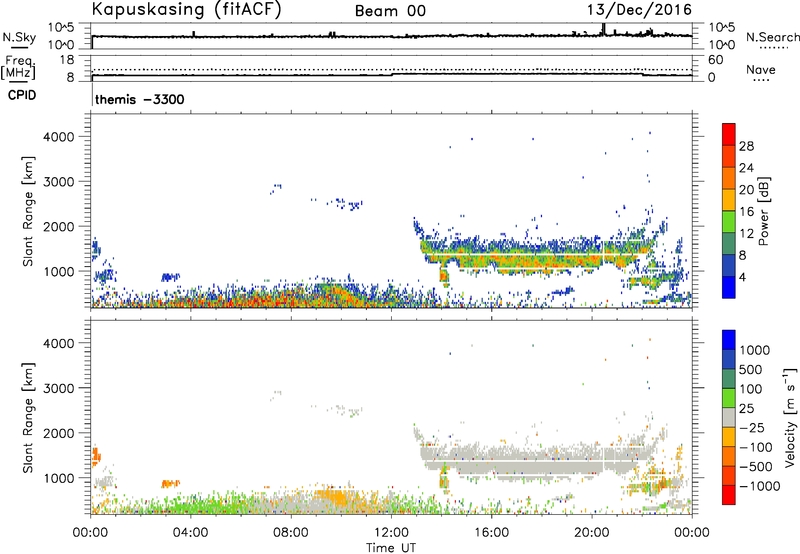Click the '4000' tick of the power panel
Screen dimensions: 800x554
(59, 137)
